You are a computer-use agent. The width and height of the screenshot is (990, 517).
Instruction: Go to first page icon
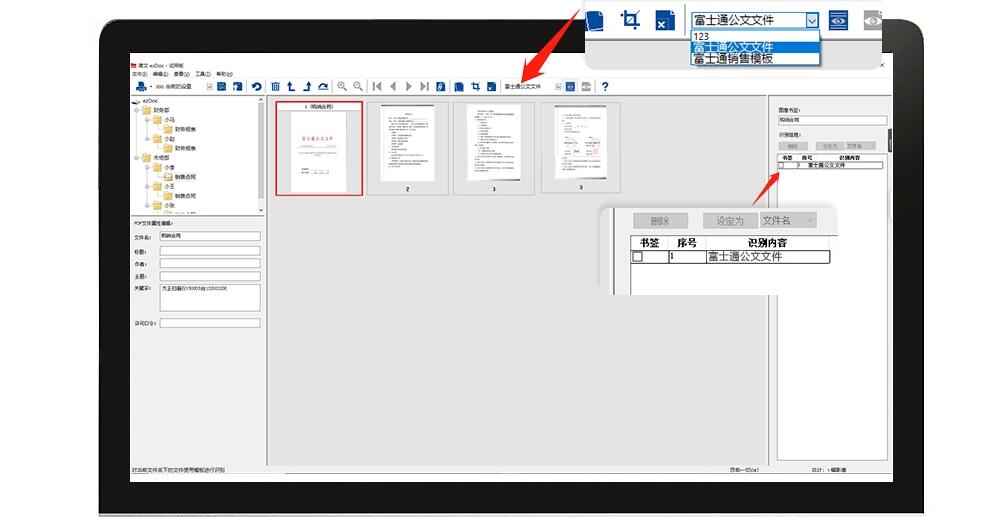point(377,86)
